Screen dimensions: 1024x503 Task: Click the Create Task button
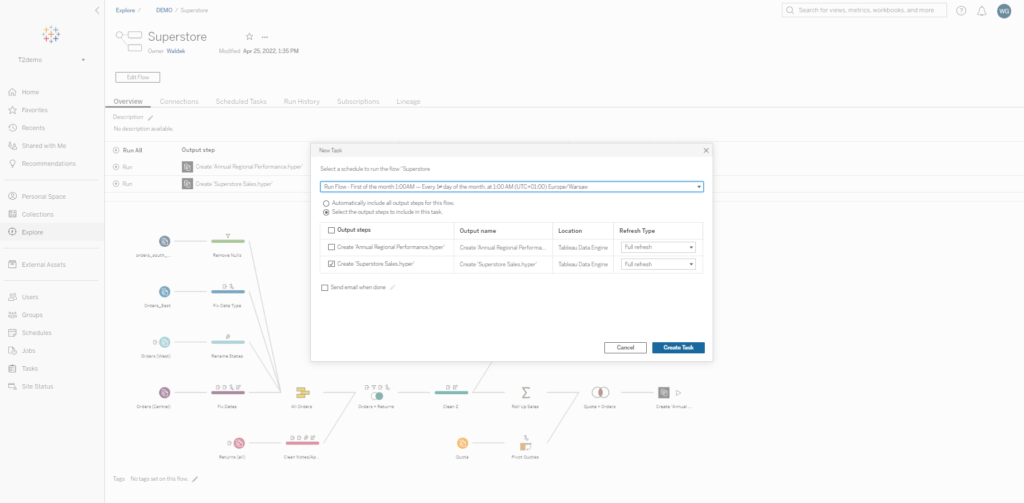678,347
